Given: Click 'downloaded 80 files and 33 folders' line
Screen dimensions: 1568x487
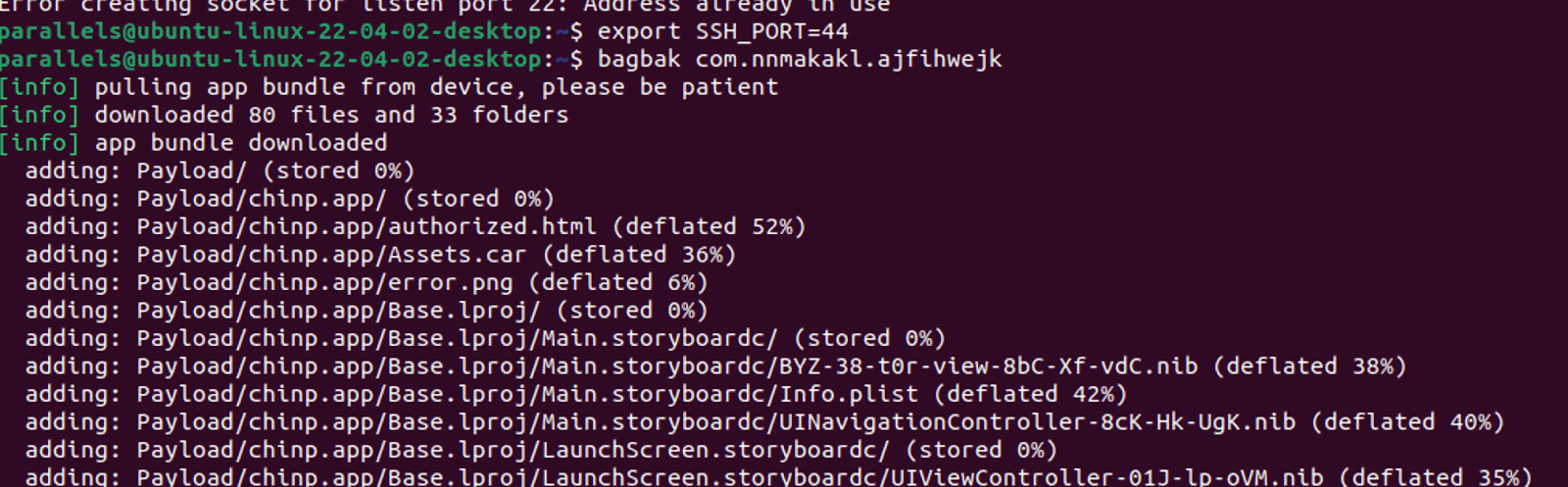Looking at the screenshot, I should (331, 115).
